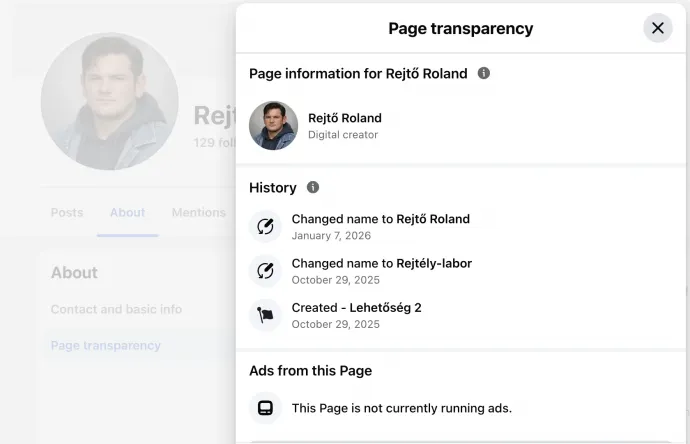The height and width of the screenshot is (444, 690).
Task: Select Page transparency in About sidebar
Action: 105,345
